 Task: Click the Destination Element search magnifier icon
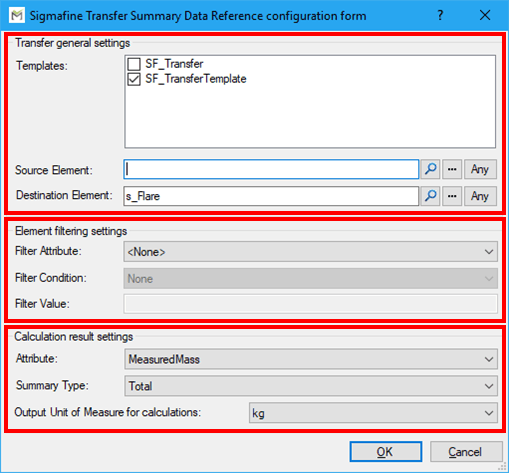430,196
